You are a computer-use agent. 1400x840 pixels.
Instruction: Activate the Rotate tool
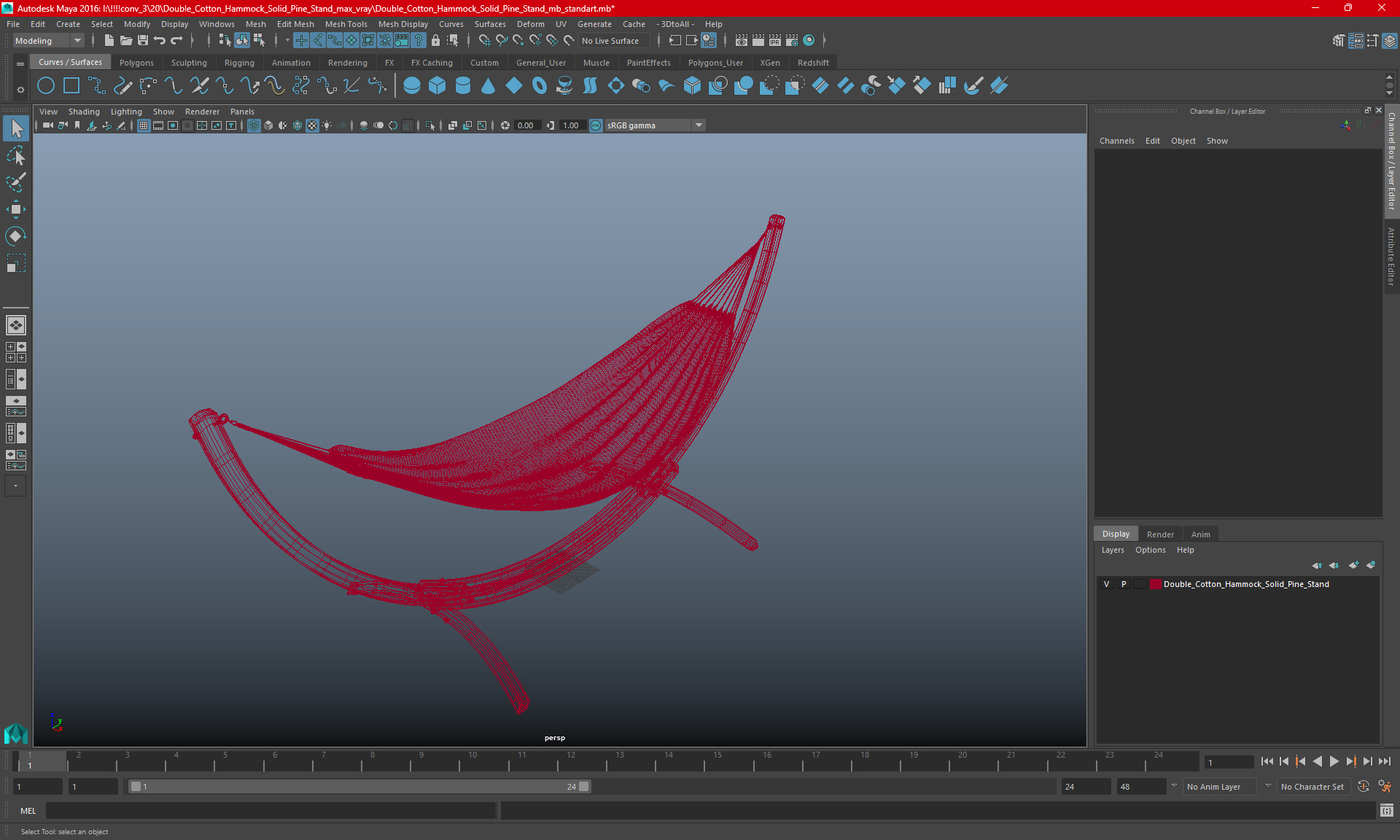(x=16, y=236)
